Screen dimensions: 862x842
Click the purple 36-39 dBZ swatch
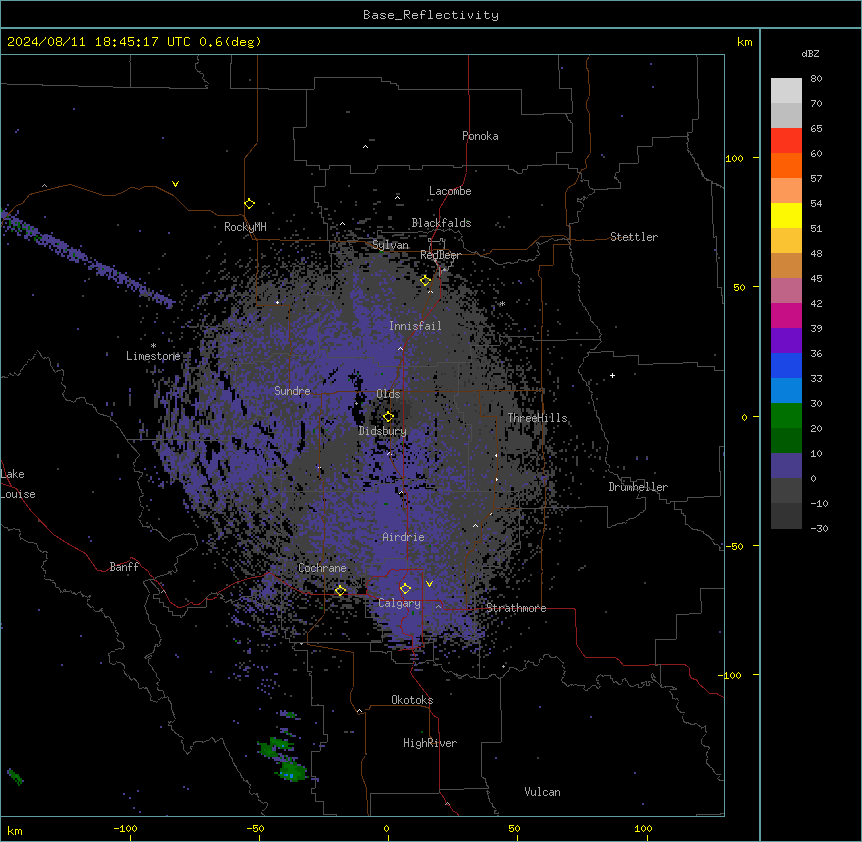coord(786,341)
